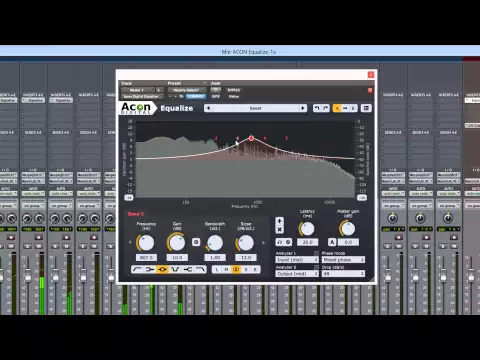
Task: Toggle the Analyzer 1 checkbox
Action: [316, 253]
